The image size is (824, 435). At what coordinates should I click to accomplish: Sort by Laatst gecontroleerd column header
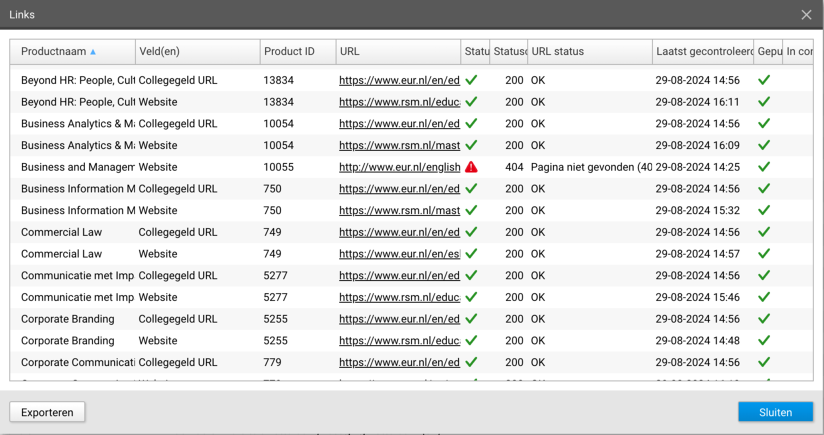[704, 52]
